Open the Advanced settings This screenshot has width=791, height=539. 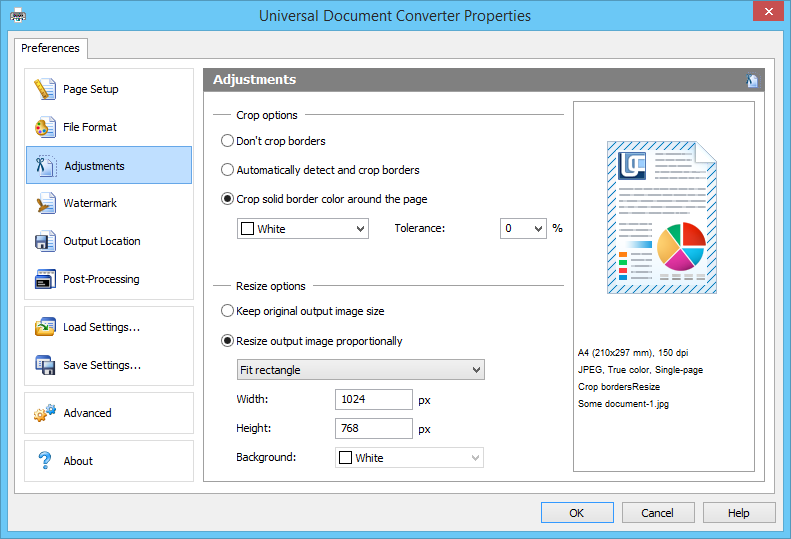point(109,413)
